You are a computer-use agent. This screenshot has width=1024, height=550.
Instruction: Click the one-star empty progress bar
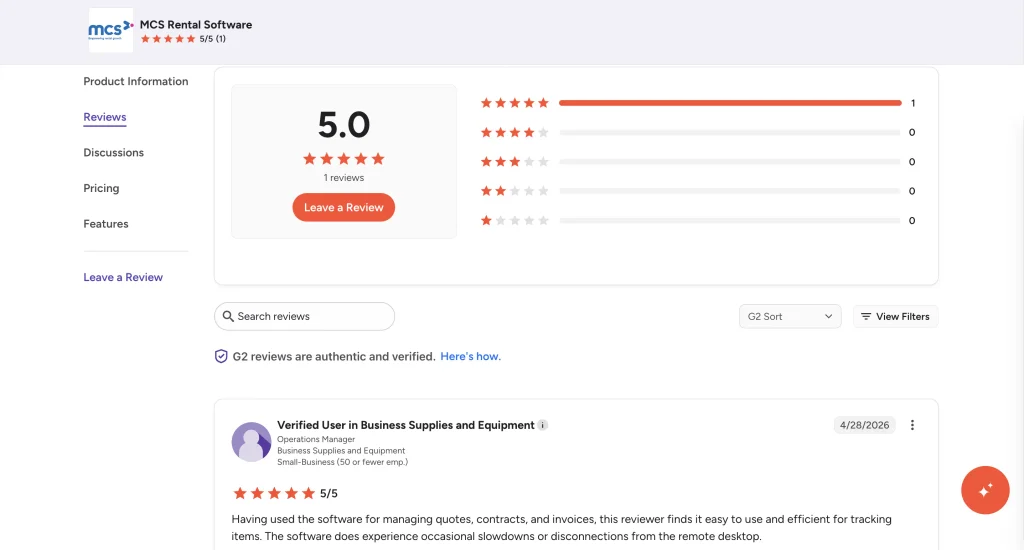pyautogui.click(x=730, y=221)
